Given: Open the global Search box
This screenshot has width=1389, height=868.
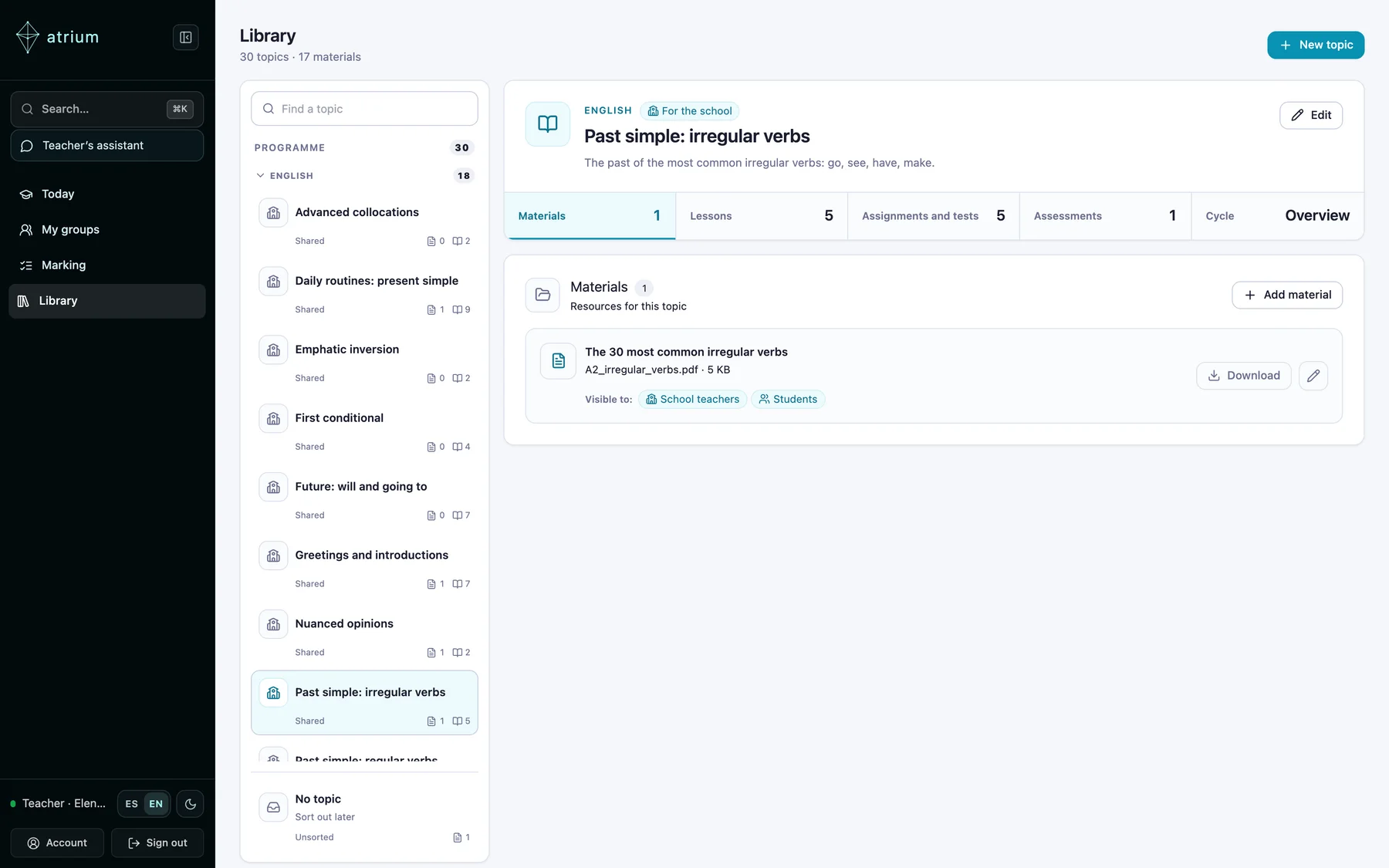Looking at the screenshot, I should pos(107,109).
